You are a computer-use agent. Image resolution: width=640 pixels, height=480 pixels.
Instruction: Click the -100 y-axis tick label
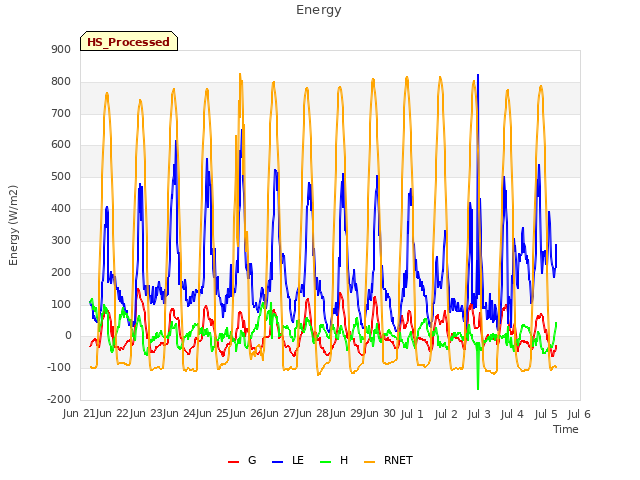(59, 367)
